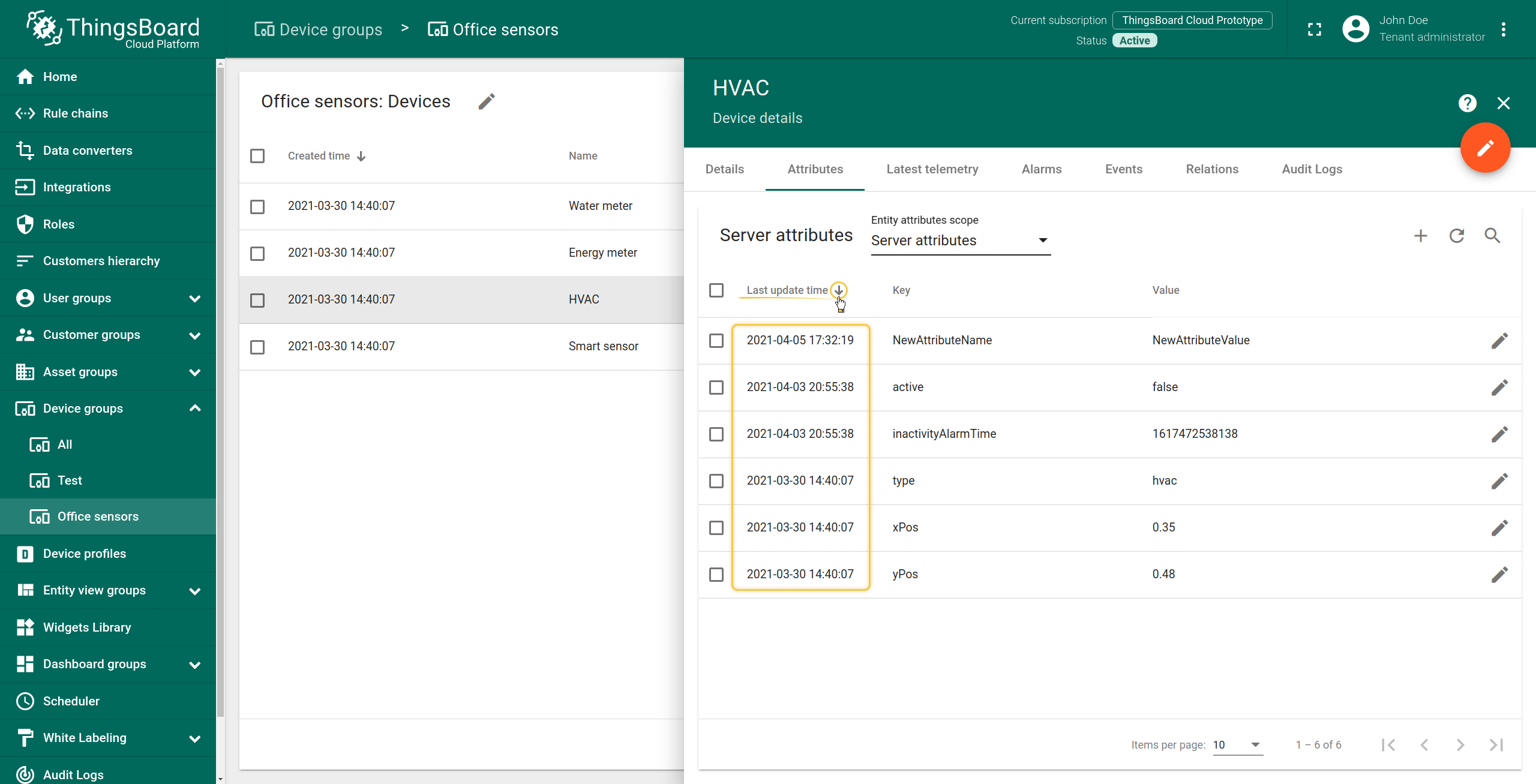Select the active attribute checkbox

coord(716,388)
